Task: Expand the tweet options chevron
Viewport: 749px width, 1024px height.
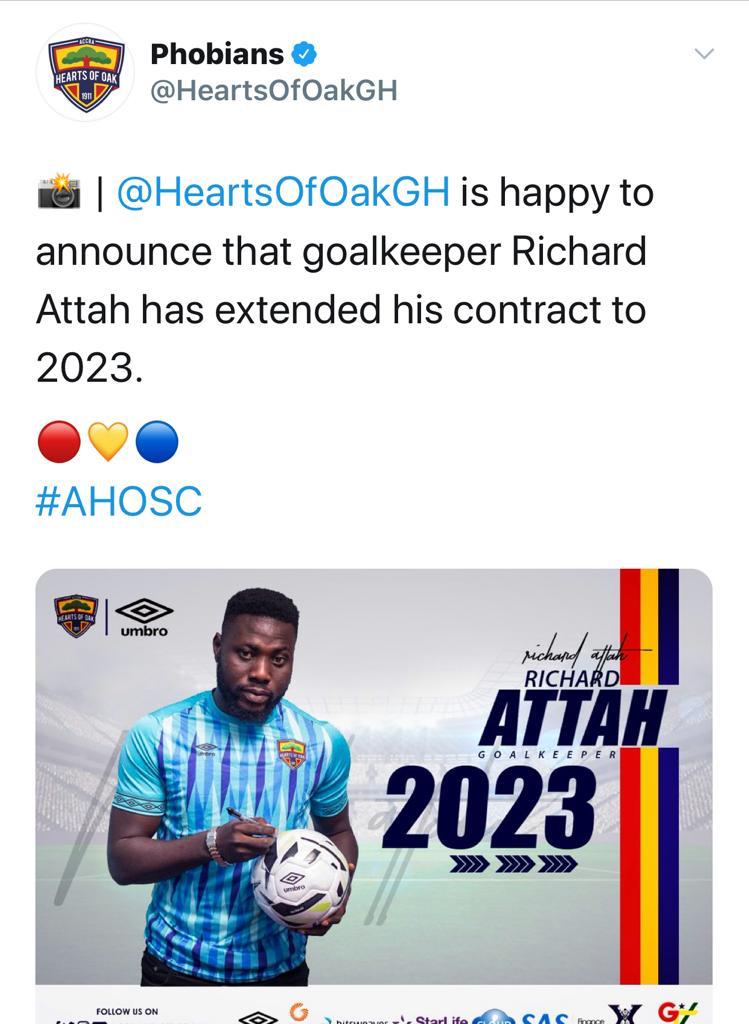Action: (704, 54)
